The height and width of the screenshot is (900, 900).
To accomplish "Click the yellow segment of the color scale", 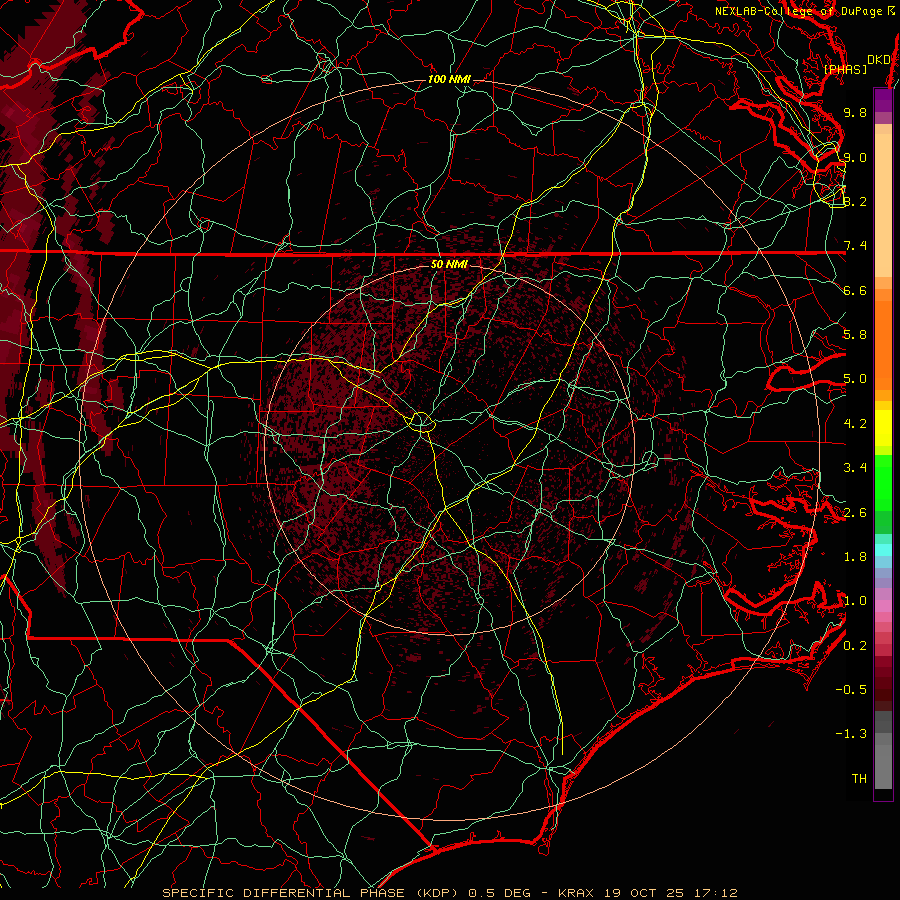I will coord(883,428).
